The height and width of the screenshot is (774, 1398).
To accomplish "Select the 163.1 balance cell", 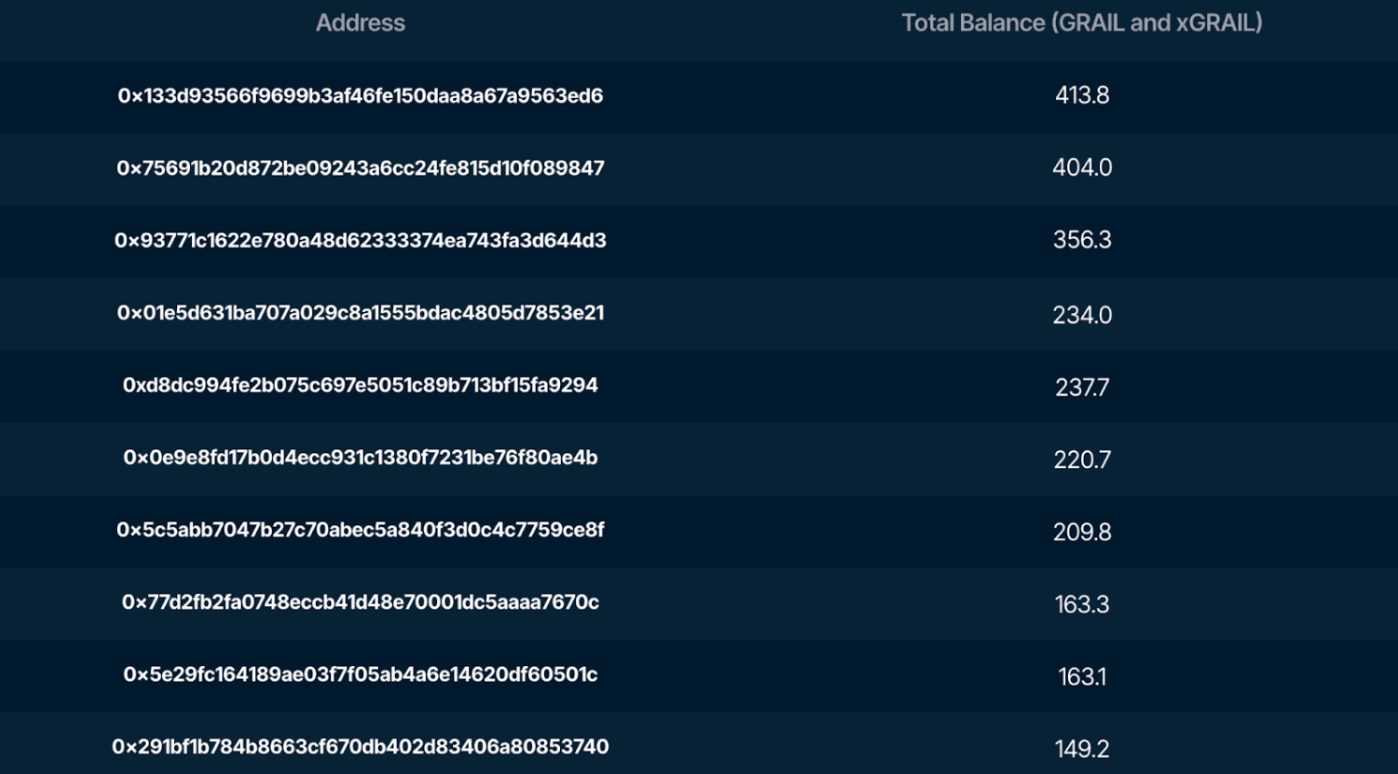I will coord(1082,677).
